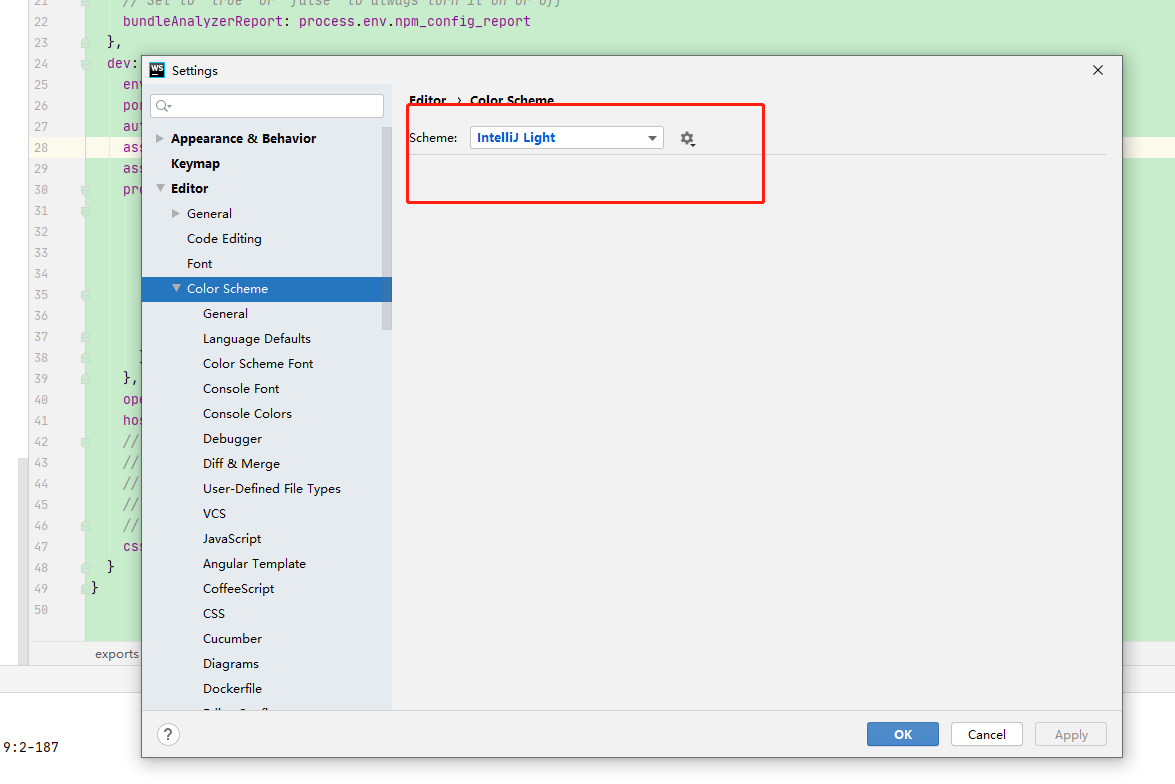Click Editor in the breadcrumb path
The image size is (1175, 784).
(428, 100)
